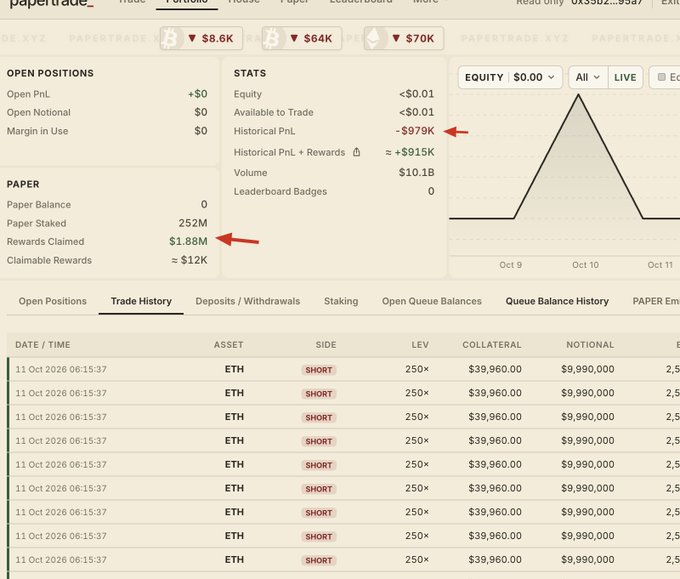Click the Paper Staked value 252M
Image resolution: width=680 pixels, height=579 pixels.
(193, 223)
